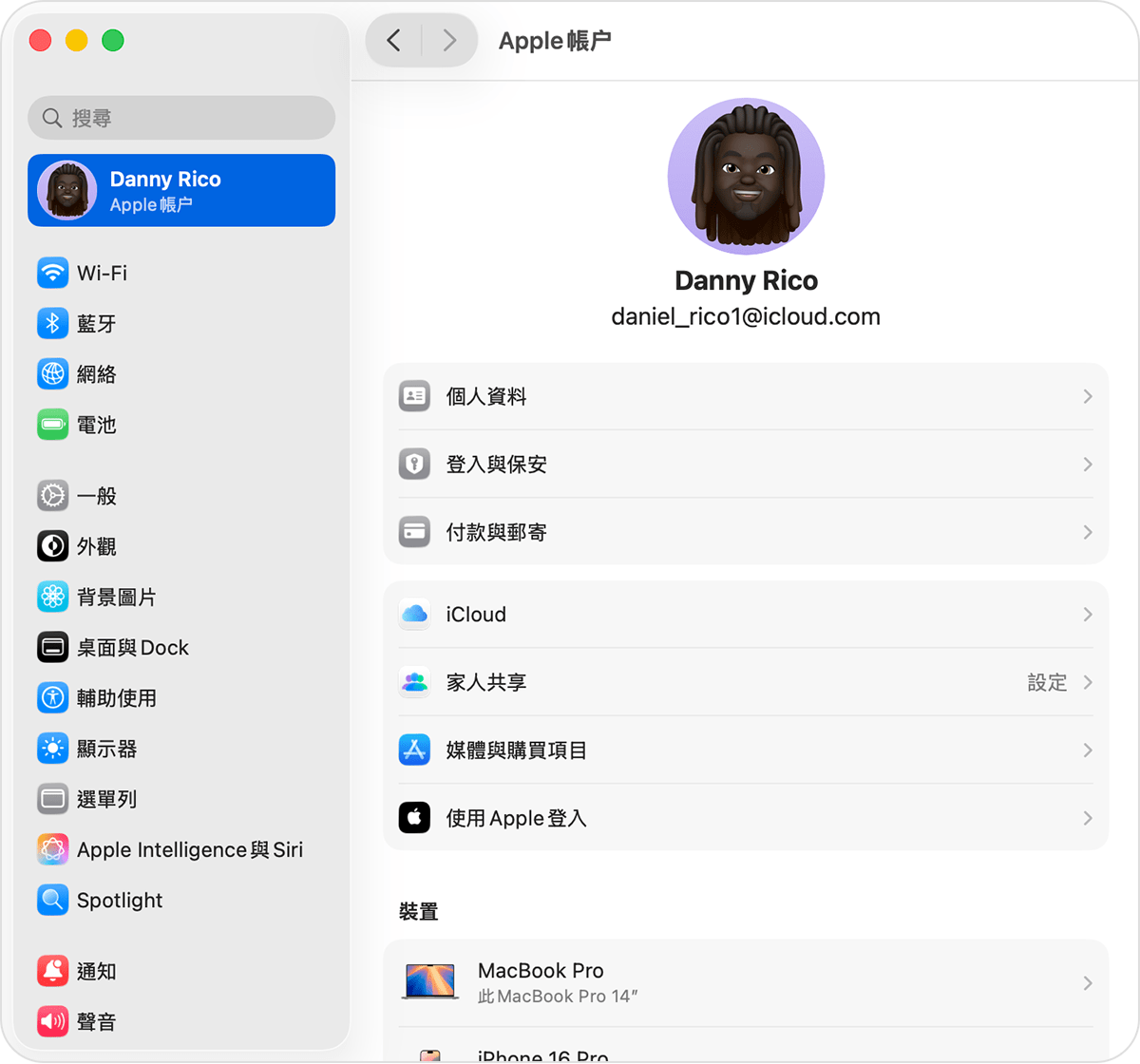Open the Wi-Fi settings icon
Image resolution: width=1140 pixels, height=1064 pixels.
(52, 273)
